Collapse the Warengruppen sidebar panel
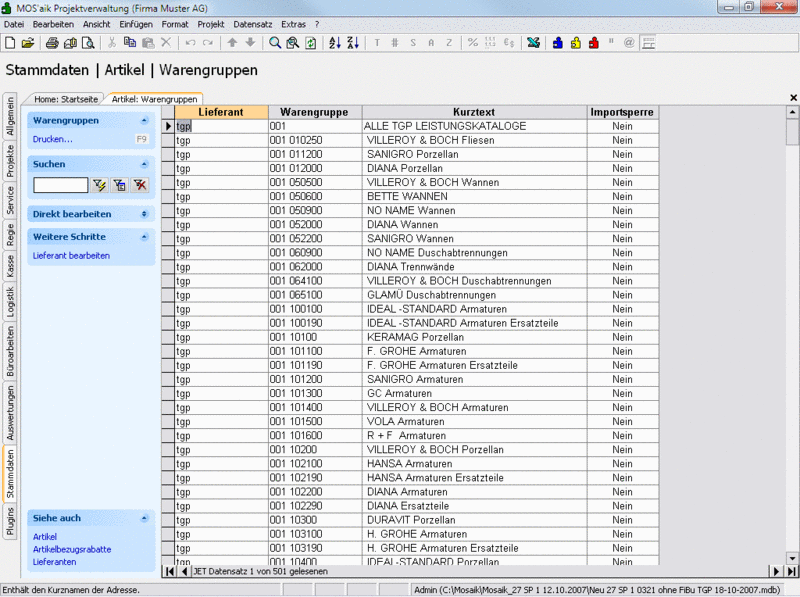800x597 pixels. point(144,121)
